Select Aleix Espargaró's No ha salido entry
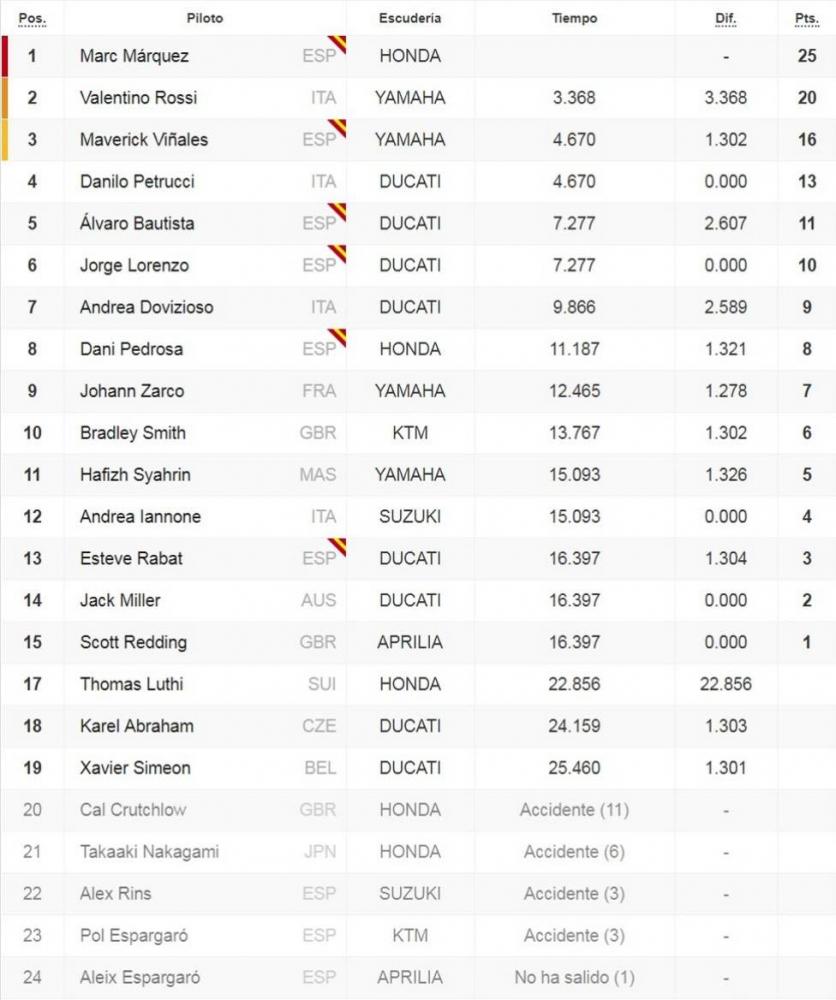Viewport: 836px width, 1000px height. pos(575,978)
